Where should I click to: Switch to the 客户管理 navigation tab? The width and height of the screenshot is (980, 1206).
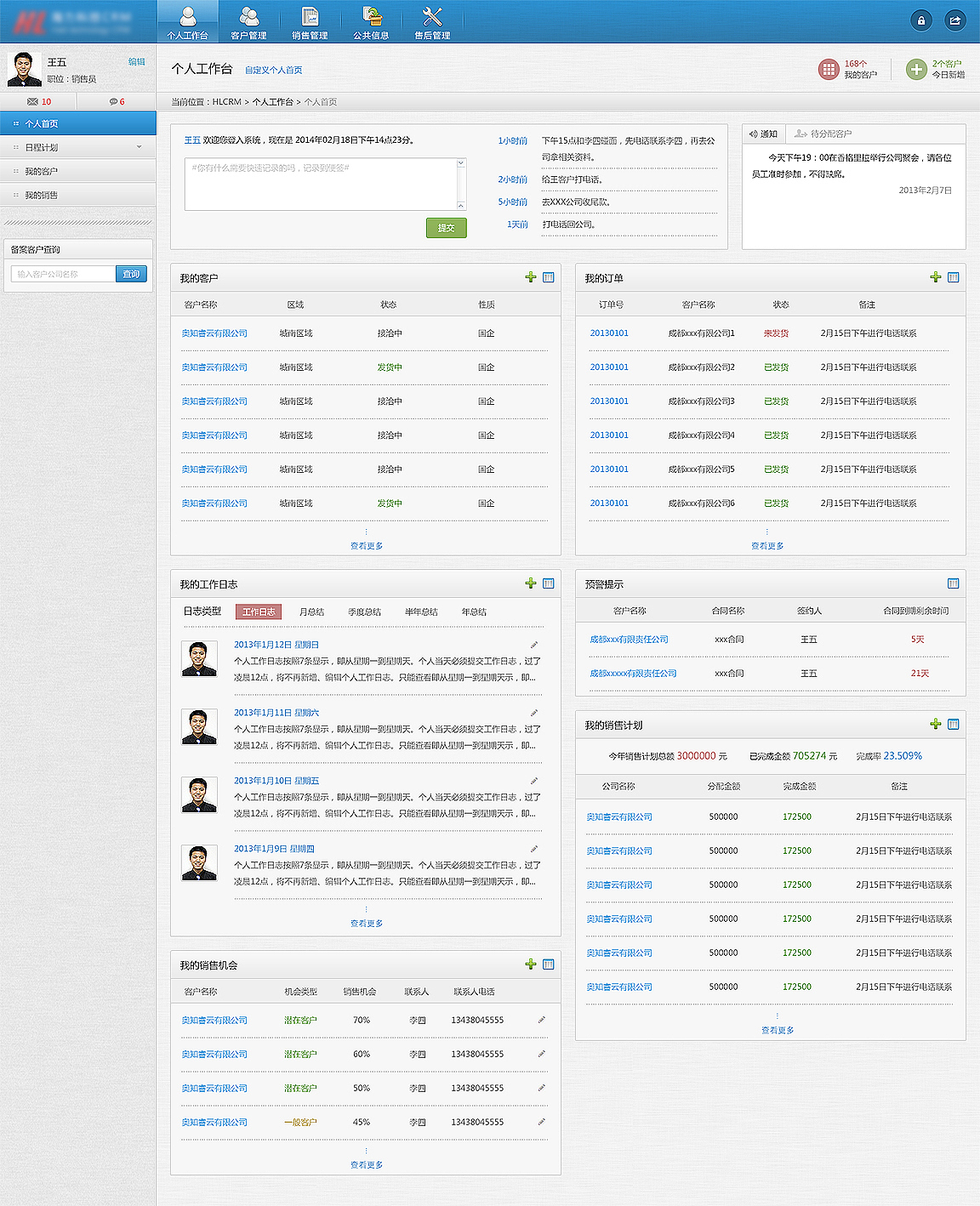pyautogui.click(x=248, y=21)
